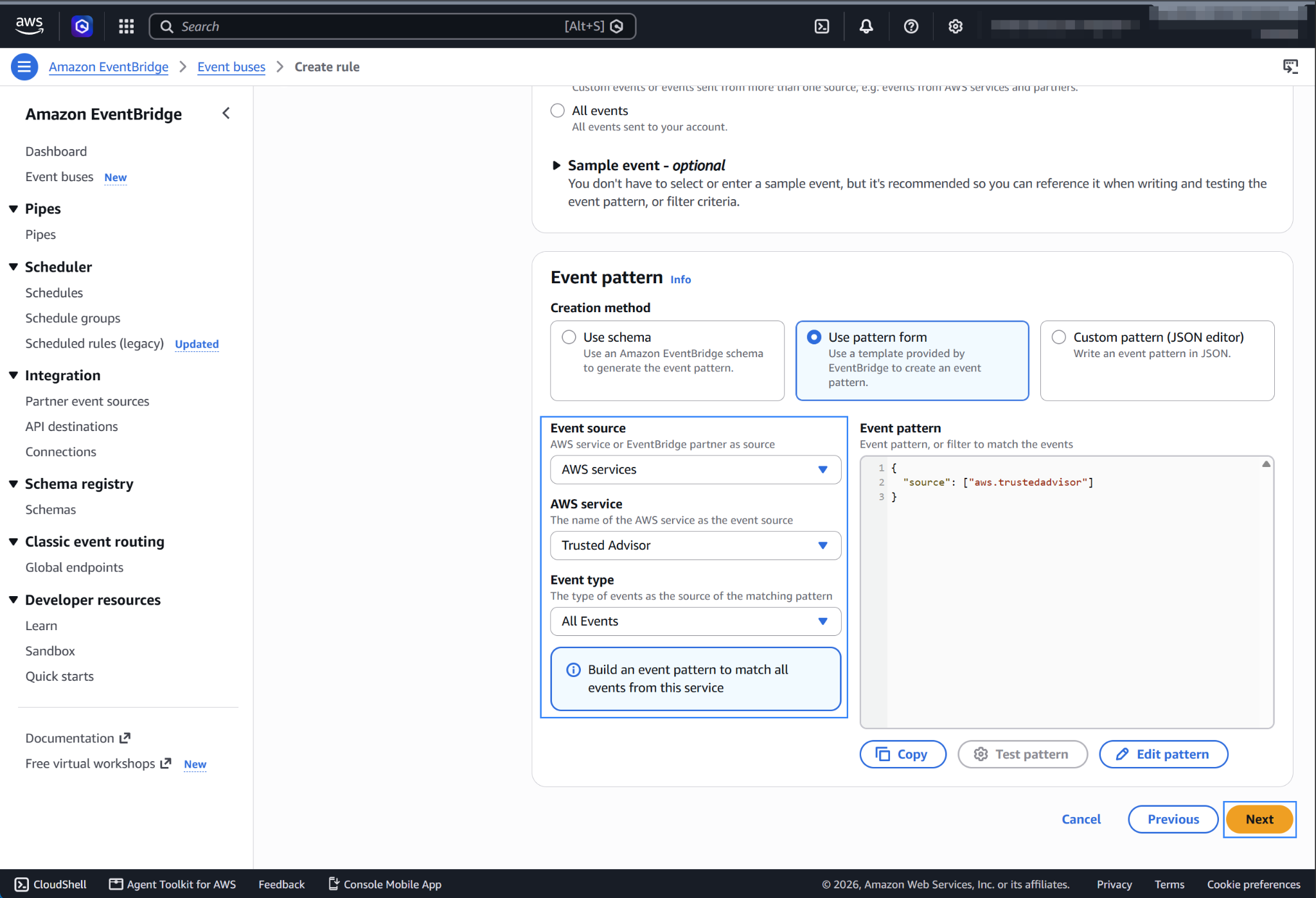Click the Next button
The image size is (1316, 898).
tap(1259, 819)
